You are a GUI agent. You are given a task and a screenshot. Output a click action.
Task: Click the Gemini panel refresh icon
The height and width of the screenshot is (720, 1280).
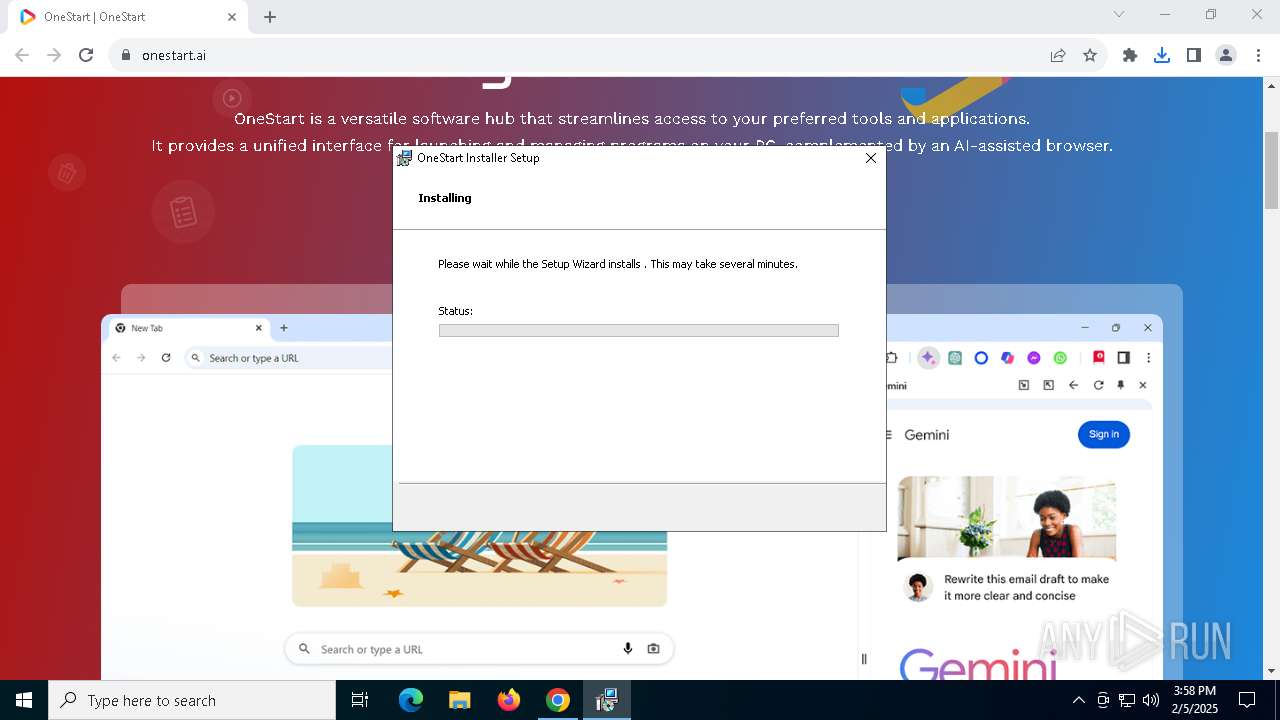tap(1098, 385)
